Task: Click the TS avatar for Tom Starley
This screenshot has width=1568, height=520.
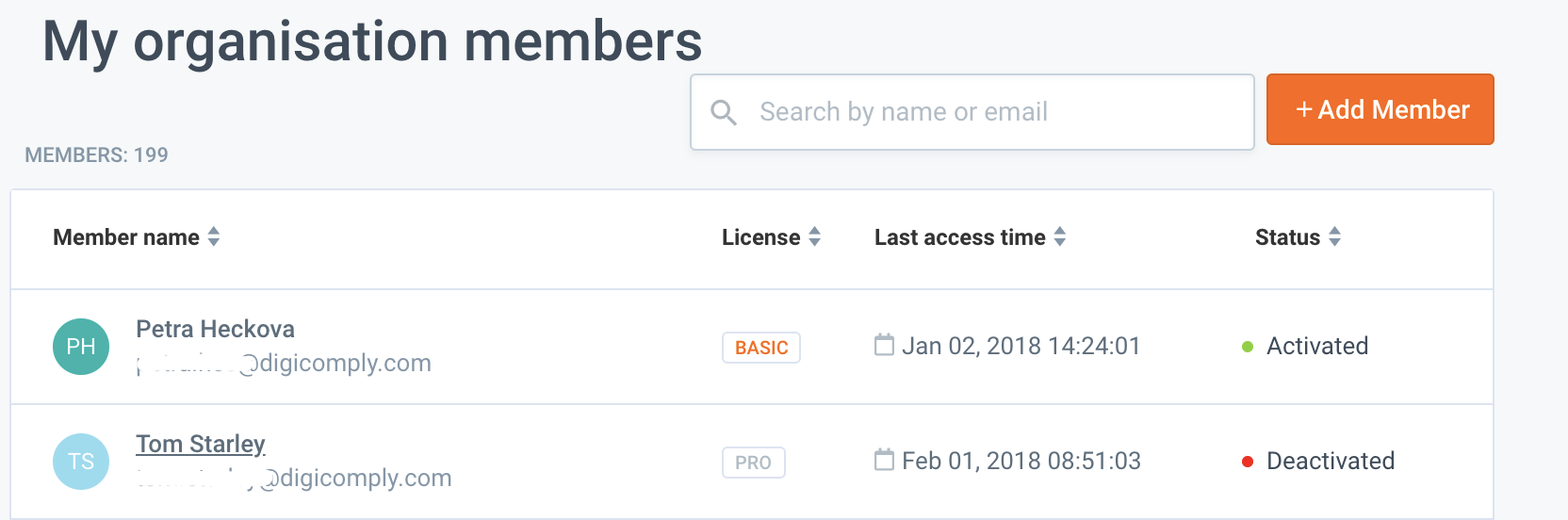Action: point(81,462)
